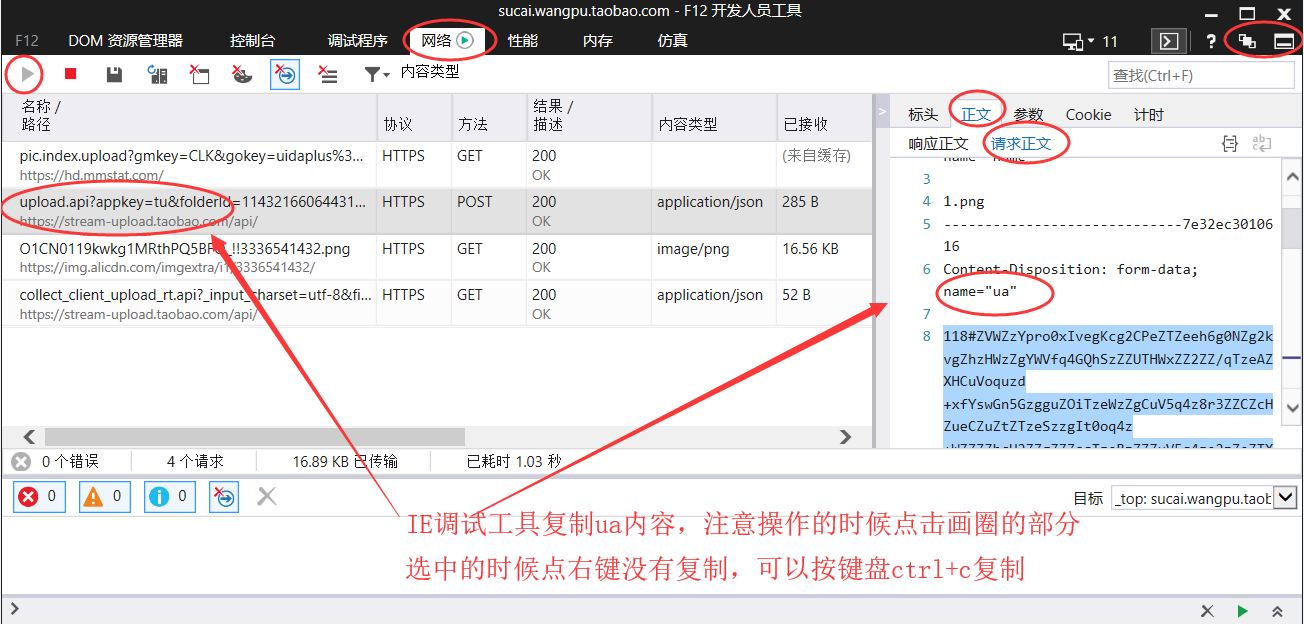
Task: Toggle clear entries on navigate button
Action: point(284,74)
